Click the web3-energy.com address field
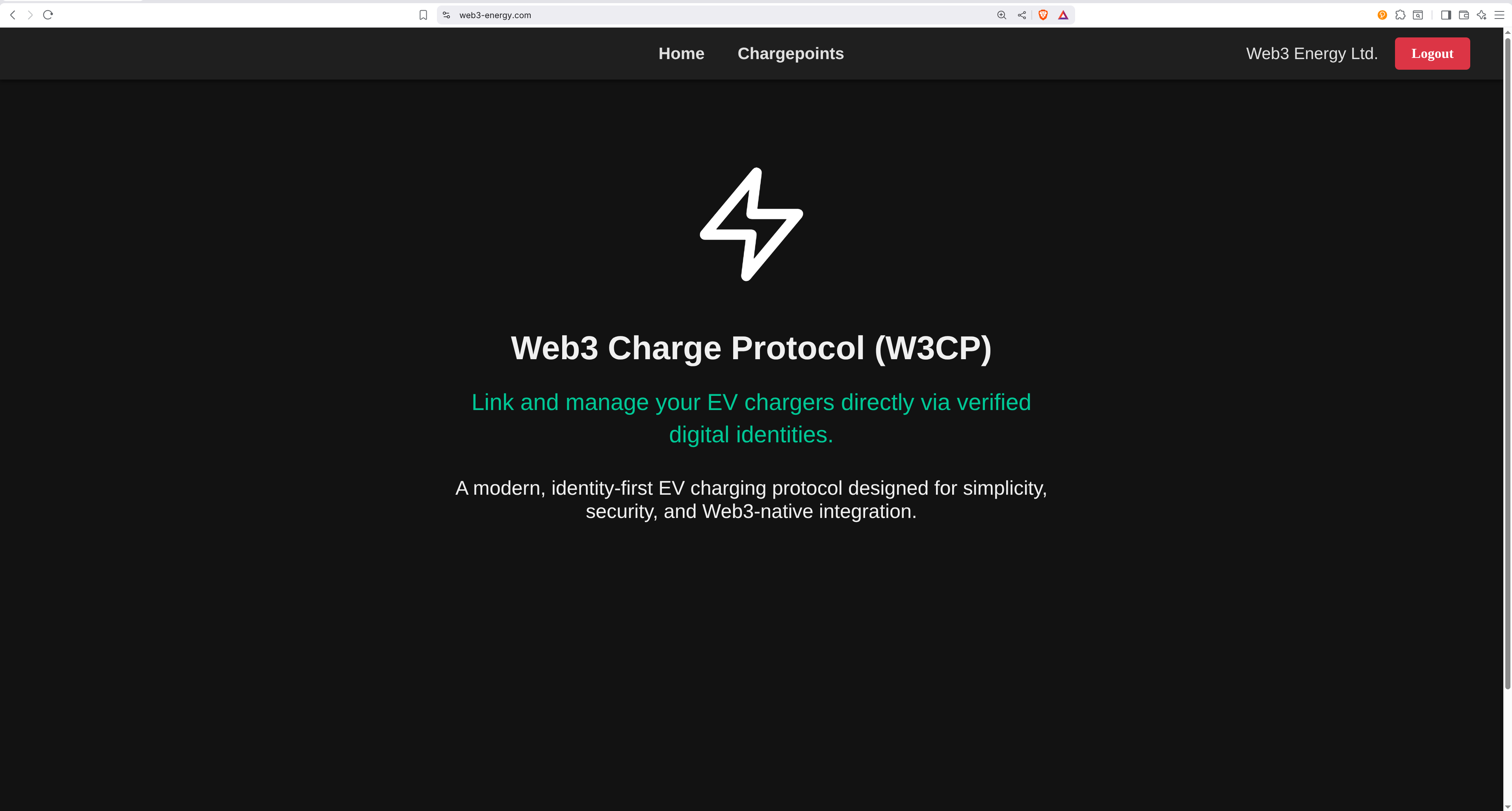 point(722,15)
